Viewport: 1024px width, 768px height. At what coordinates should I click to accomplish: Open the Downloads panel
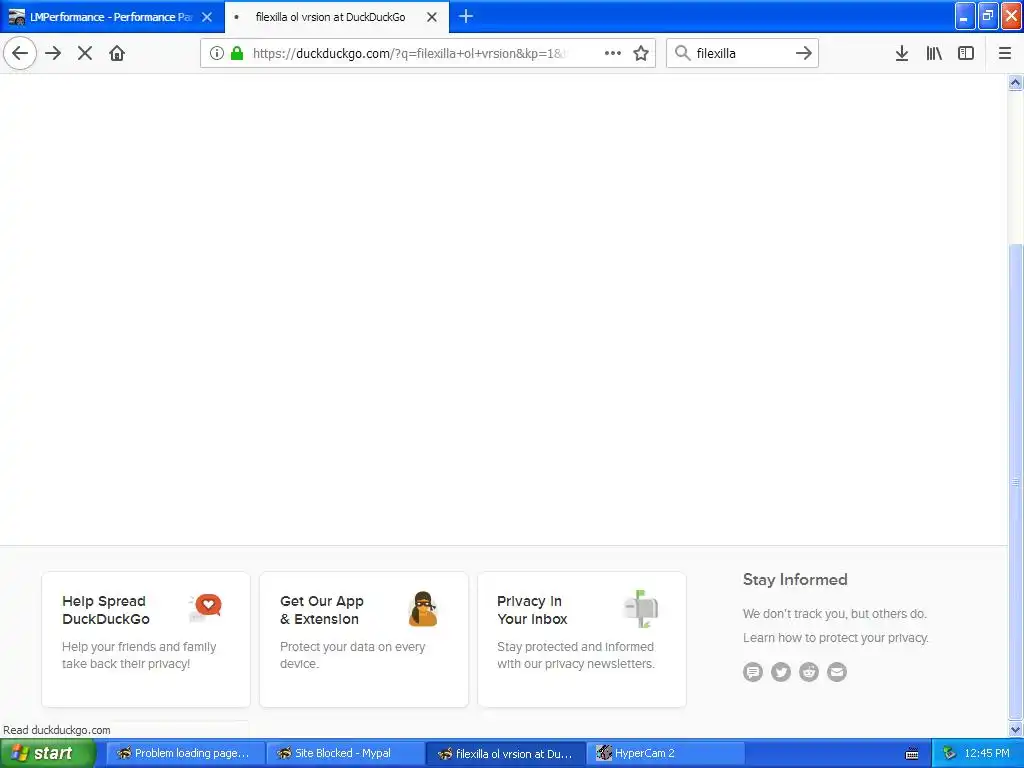click(902, 53)
